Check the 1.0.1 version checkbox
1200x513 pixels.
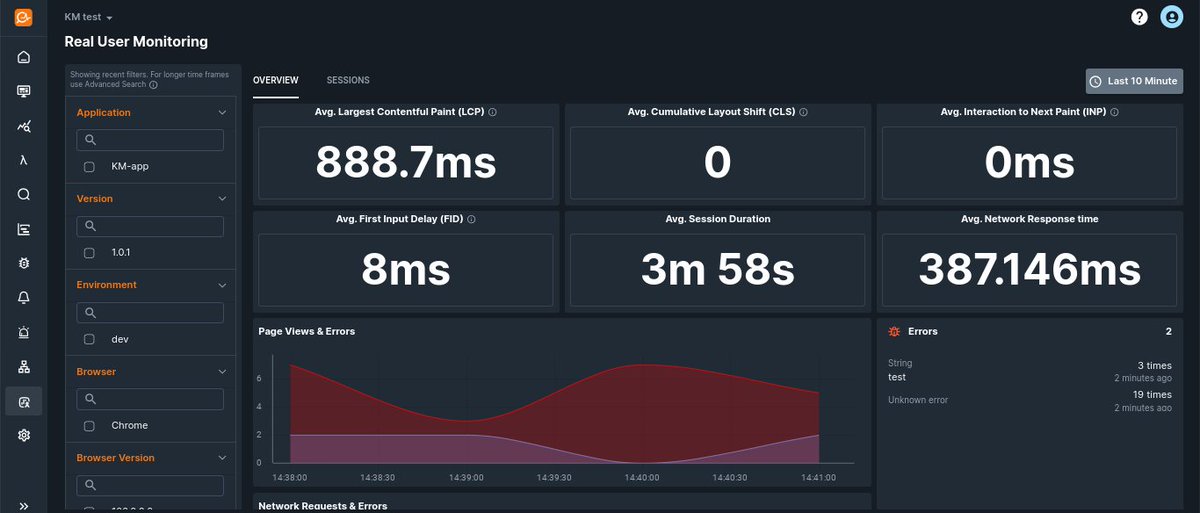(x=89, y=253)
